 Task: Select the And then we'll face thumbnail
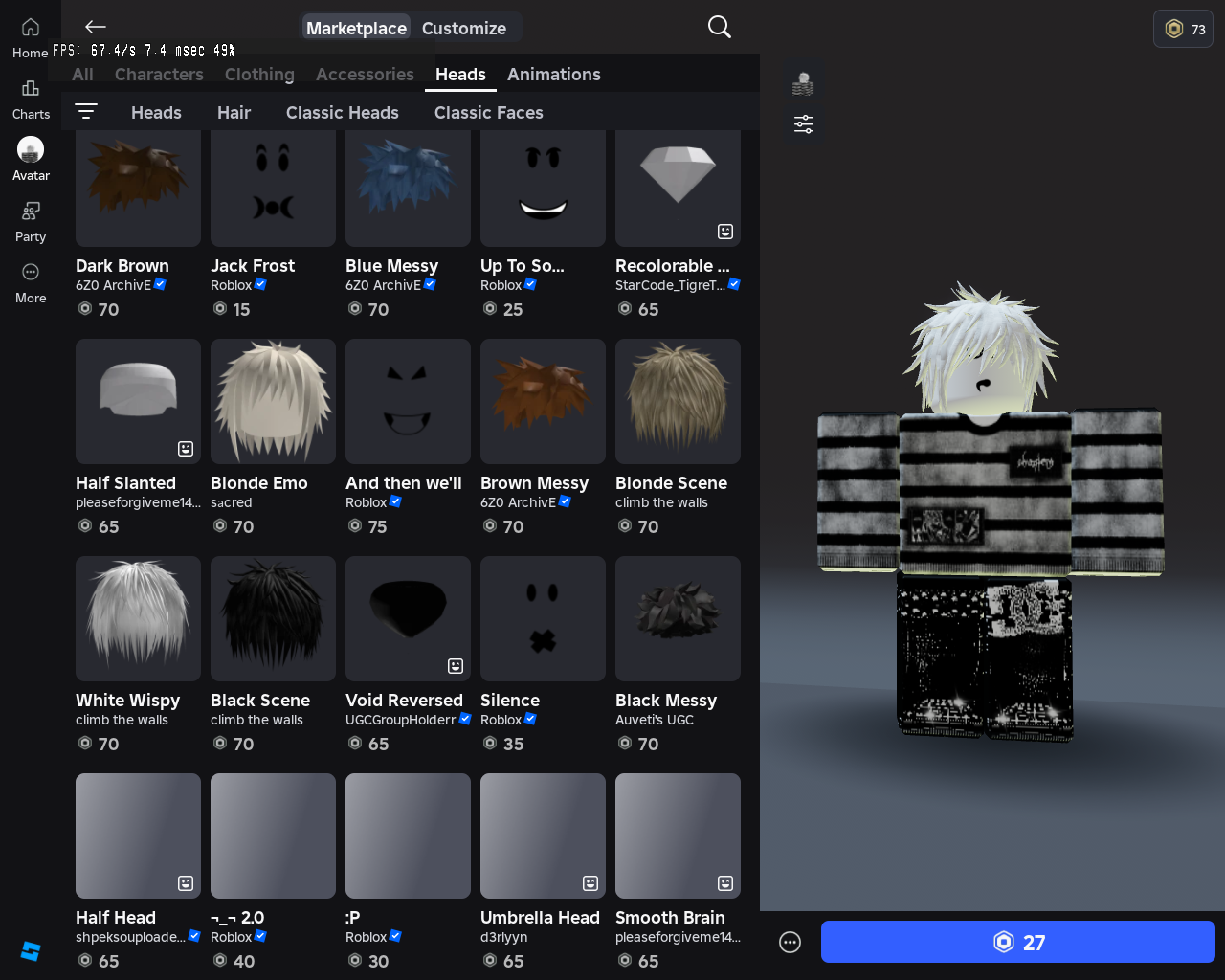tap(408, 401)
